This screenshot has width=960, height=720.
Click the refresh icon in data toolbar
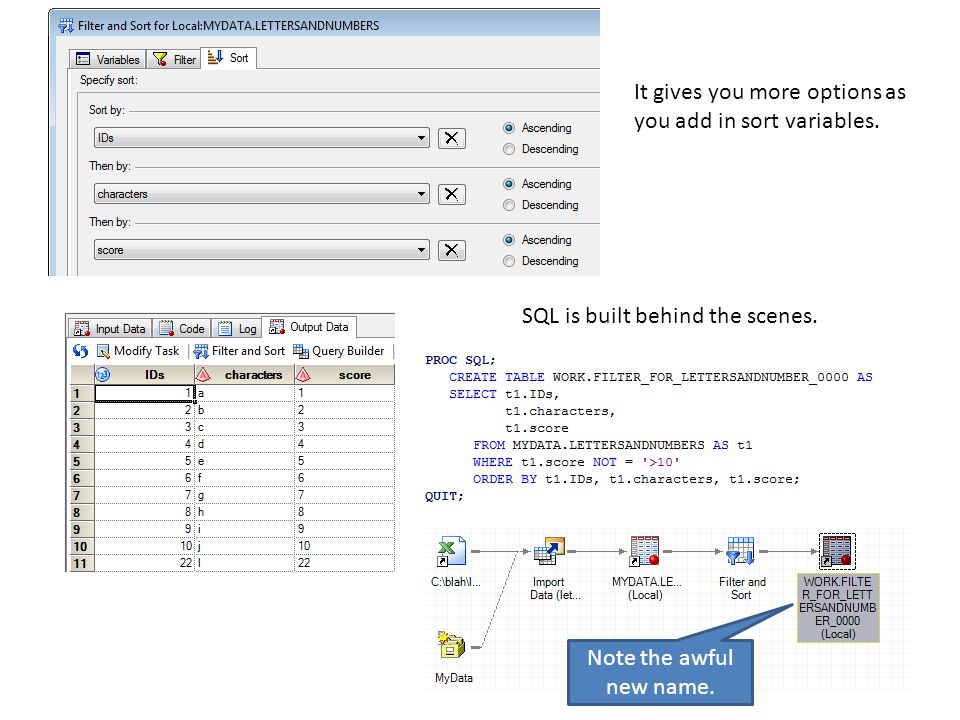coord(80,351)
